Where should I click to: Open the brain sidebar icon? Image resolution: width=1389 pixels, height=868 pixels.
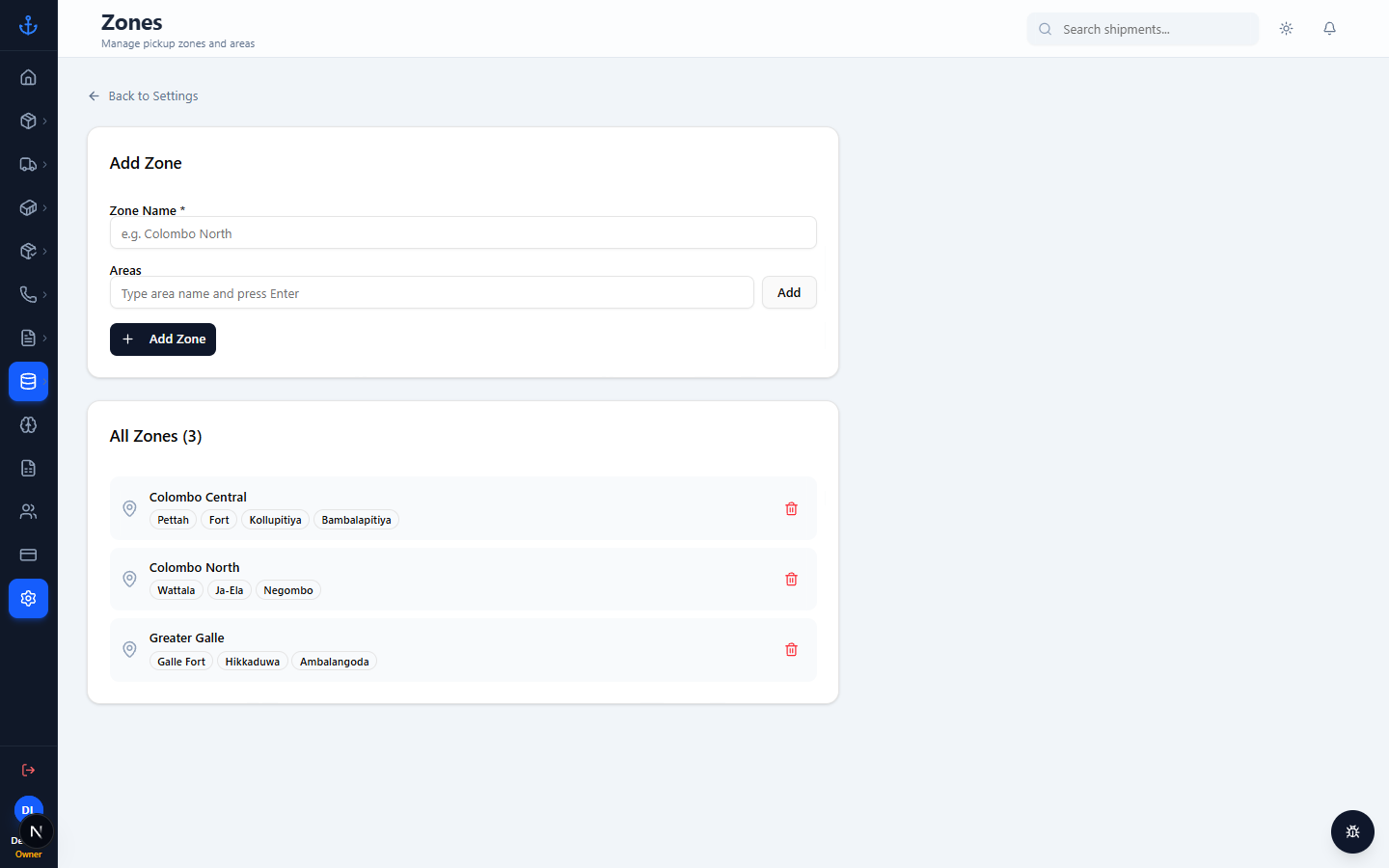[28, 424]
